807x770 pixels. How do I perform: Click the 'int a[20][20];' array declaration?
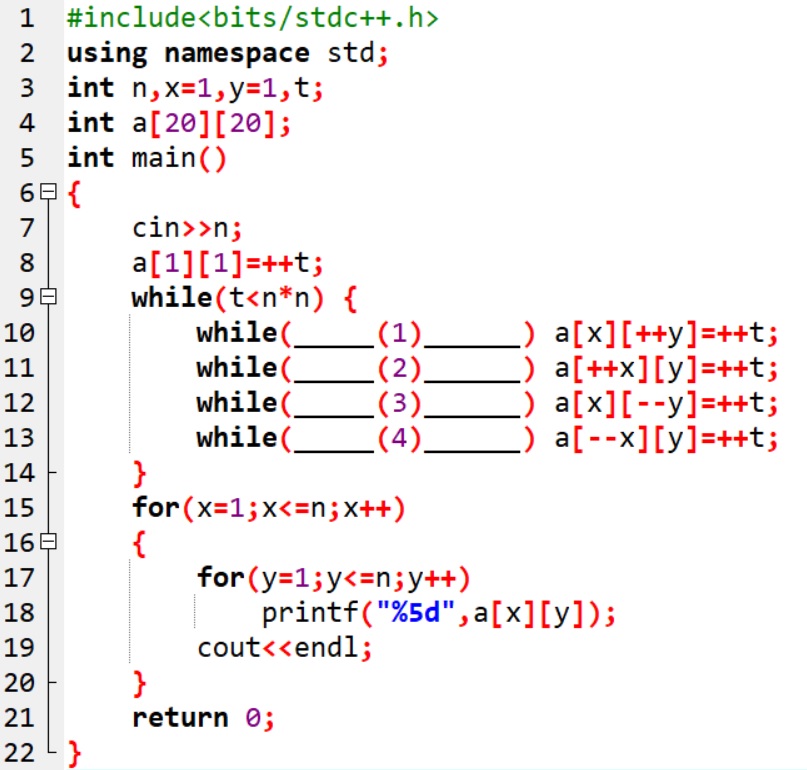click(x=179, y=124)
